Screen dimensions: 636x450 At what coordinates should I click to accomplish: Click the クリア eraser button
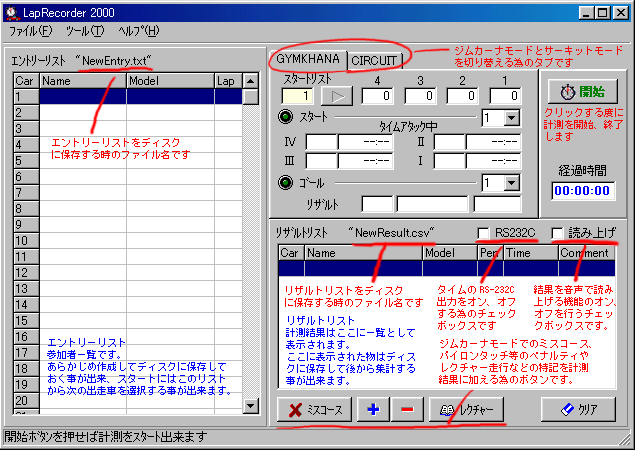(x=578, y=409)
